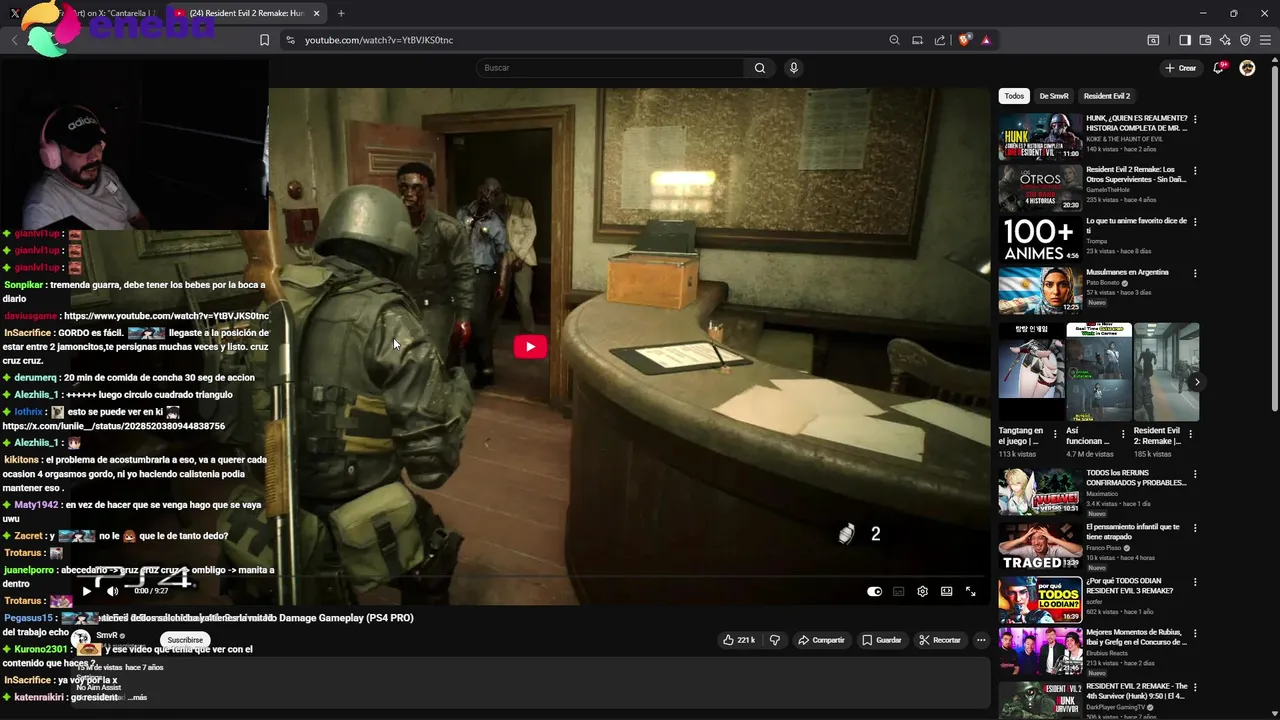This screenshot has height=720, width=1280.
Task: Open YouTube notifications bell
Action: 1219,68
